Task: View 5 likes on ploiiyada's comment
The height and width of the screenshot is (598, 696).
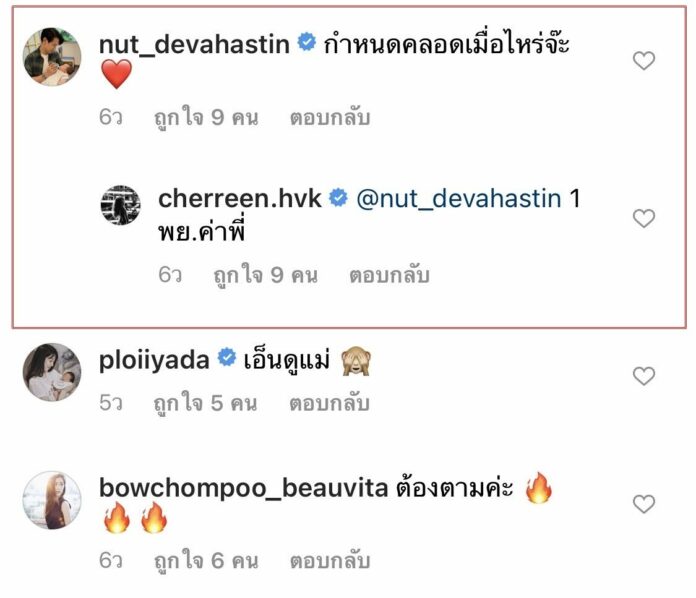Action: (x=206, y=404)
